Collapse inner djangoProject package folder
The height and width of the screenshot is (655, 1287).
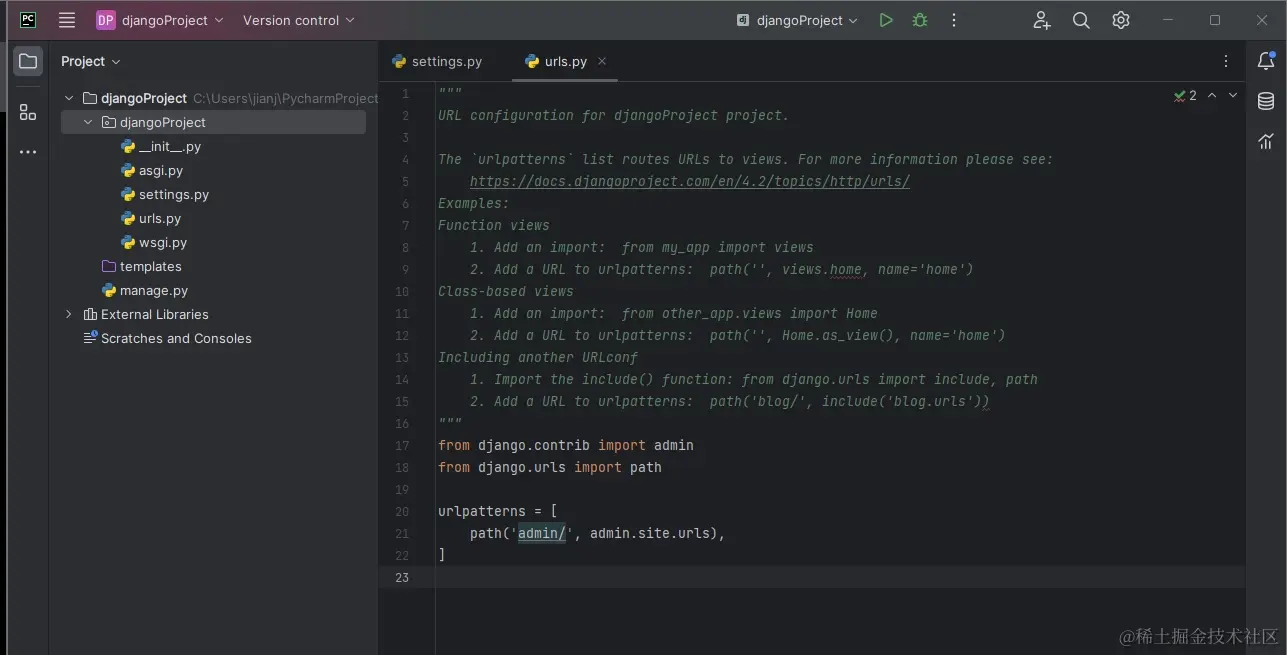pyautogui.click(x=88, y=122)
